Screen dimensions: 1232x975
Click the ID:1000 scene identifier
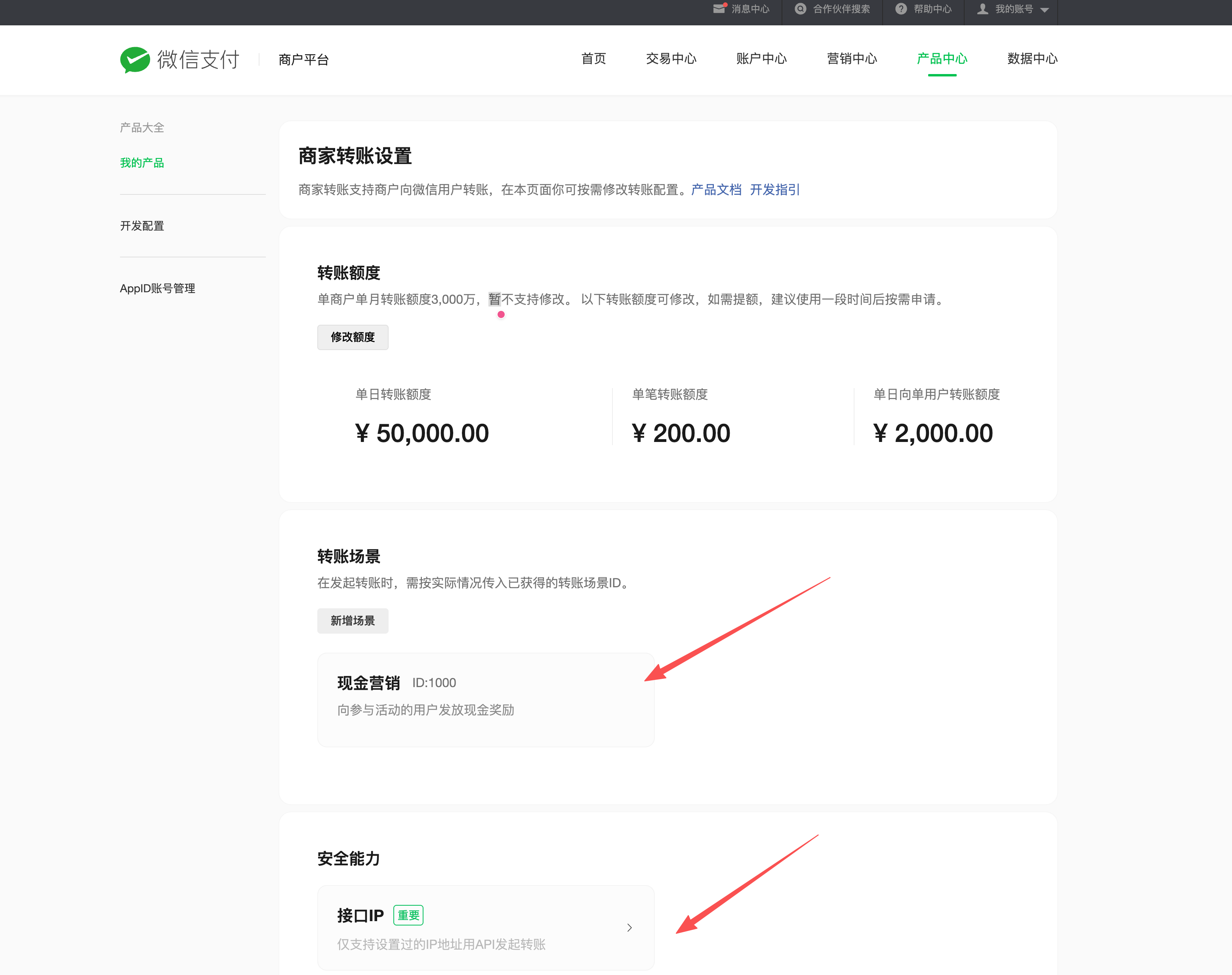click(x=434, y=683)
